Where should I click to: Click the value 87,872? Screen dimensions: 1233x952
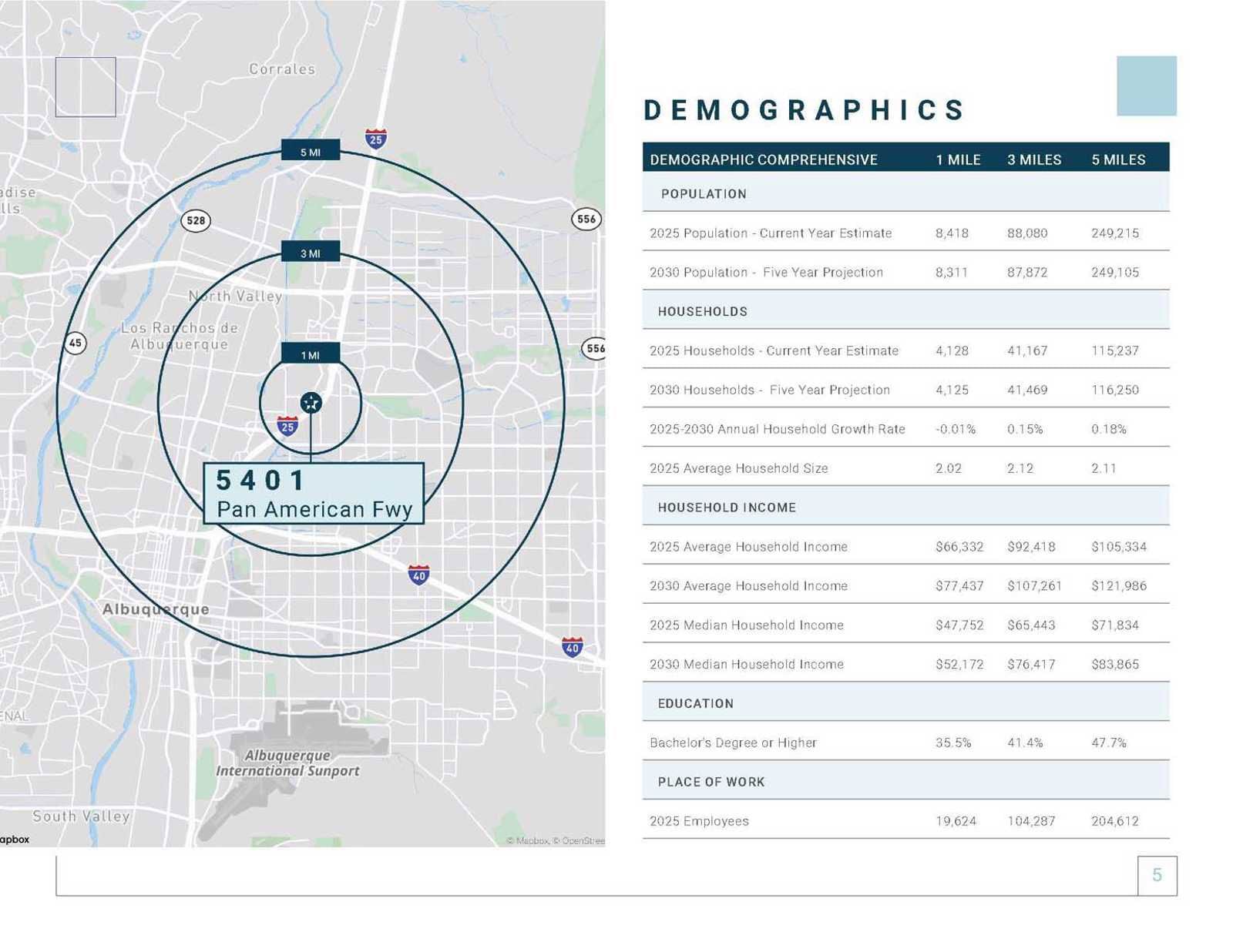coord(1027,272)
